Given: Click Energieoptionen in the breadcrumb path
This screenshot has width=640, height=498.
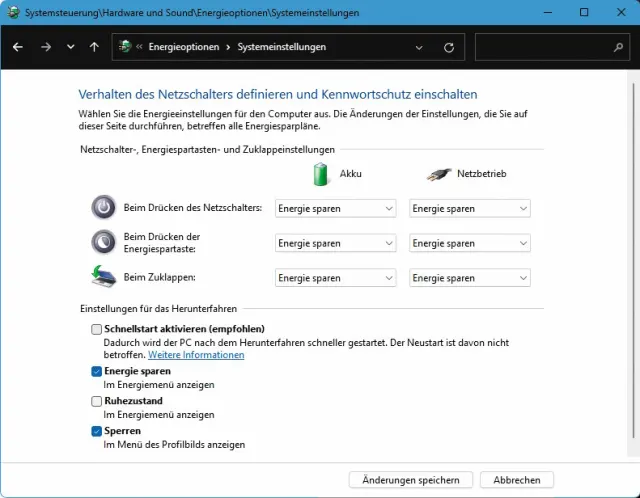Looking at the screenshot, I should pos(184,47).
